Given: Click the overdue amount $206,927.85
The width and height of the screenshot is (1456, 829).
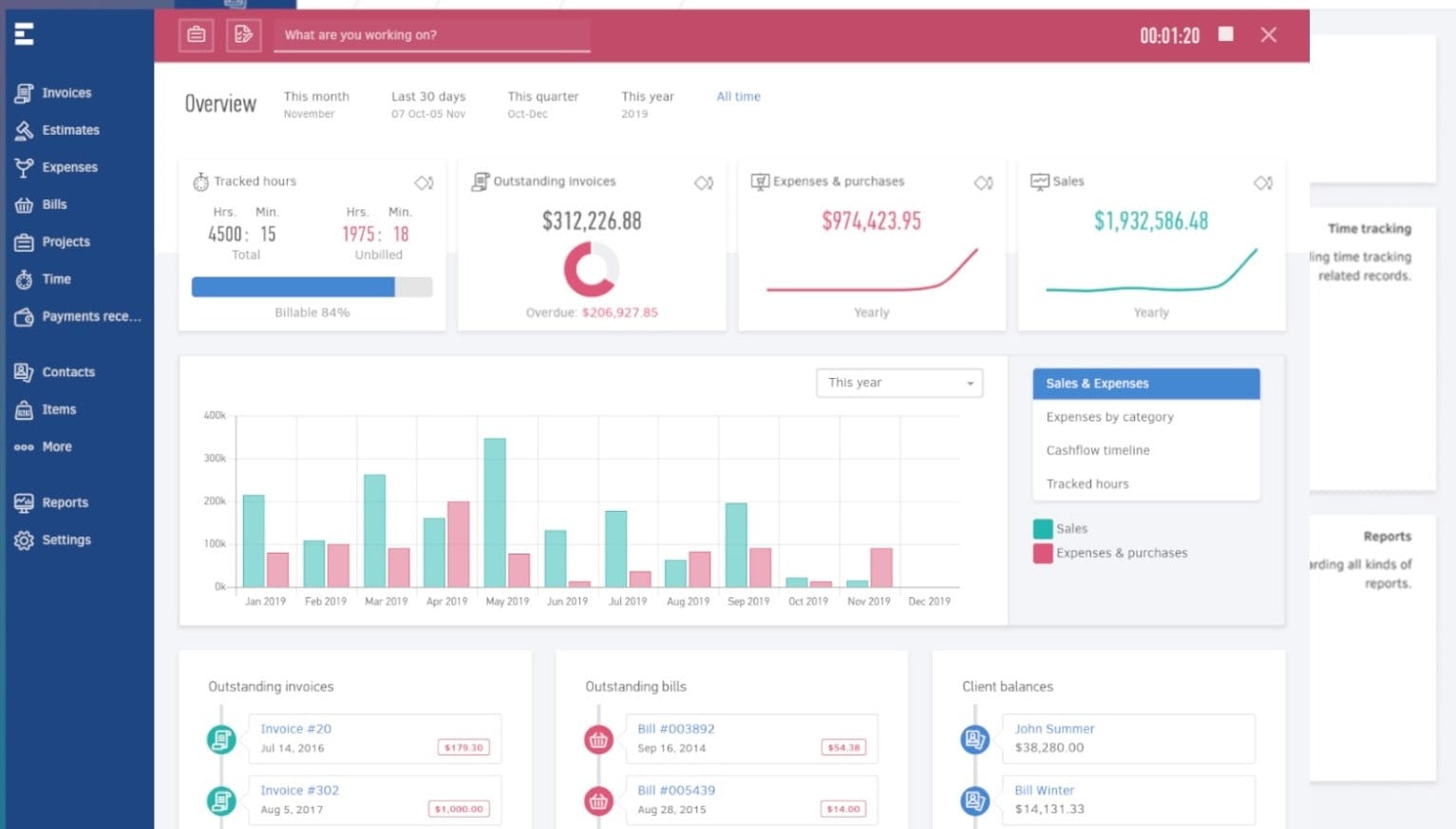Looking at the screenshot, I should (x=620, y=312).
